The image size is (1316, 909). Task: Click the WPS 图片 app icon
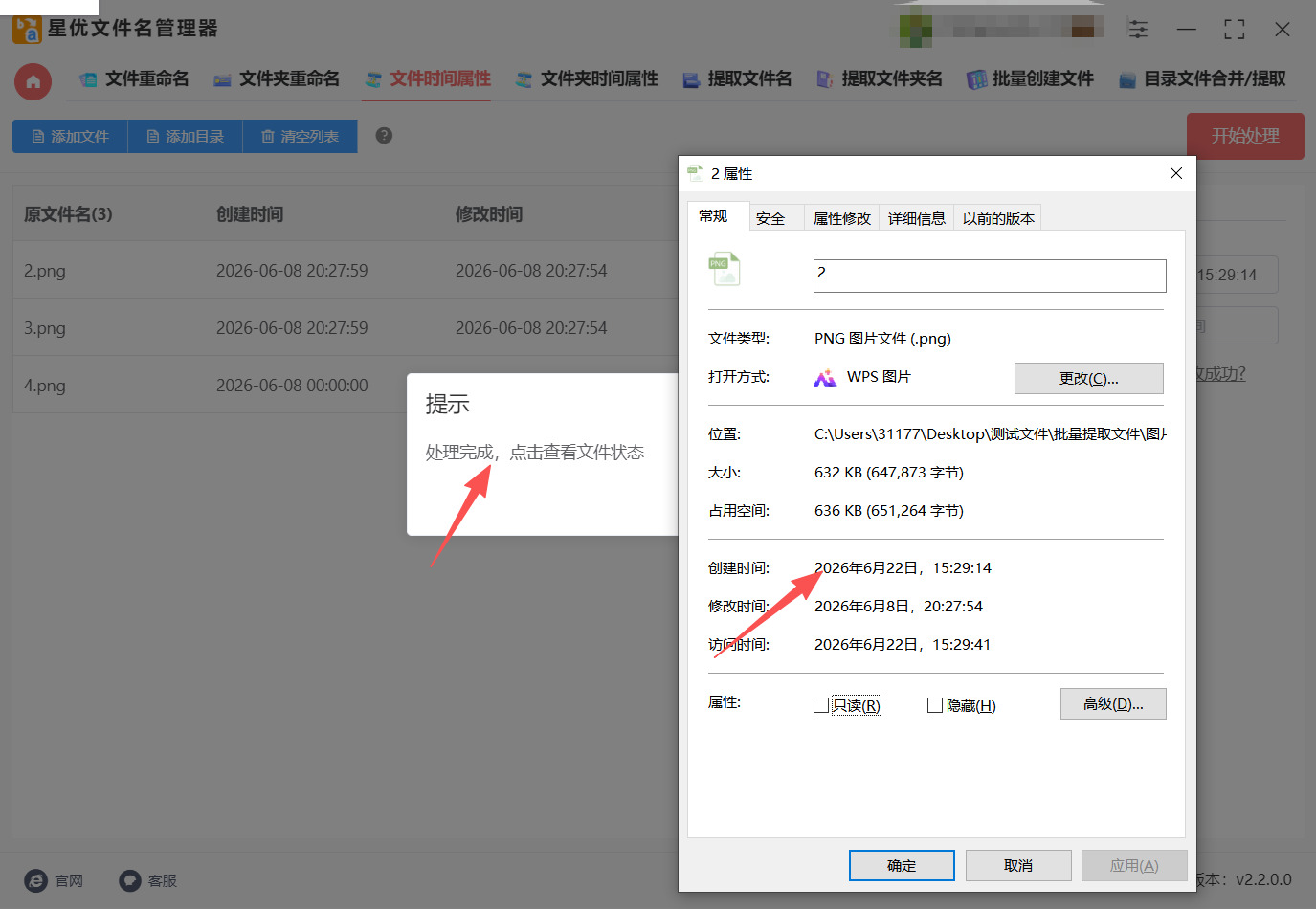click(825, 377)
